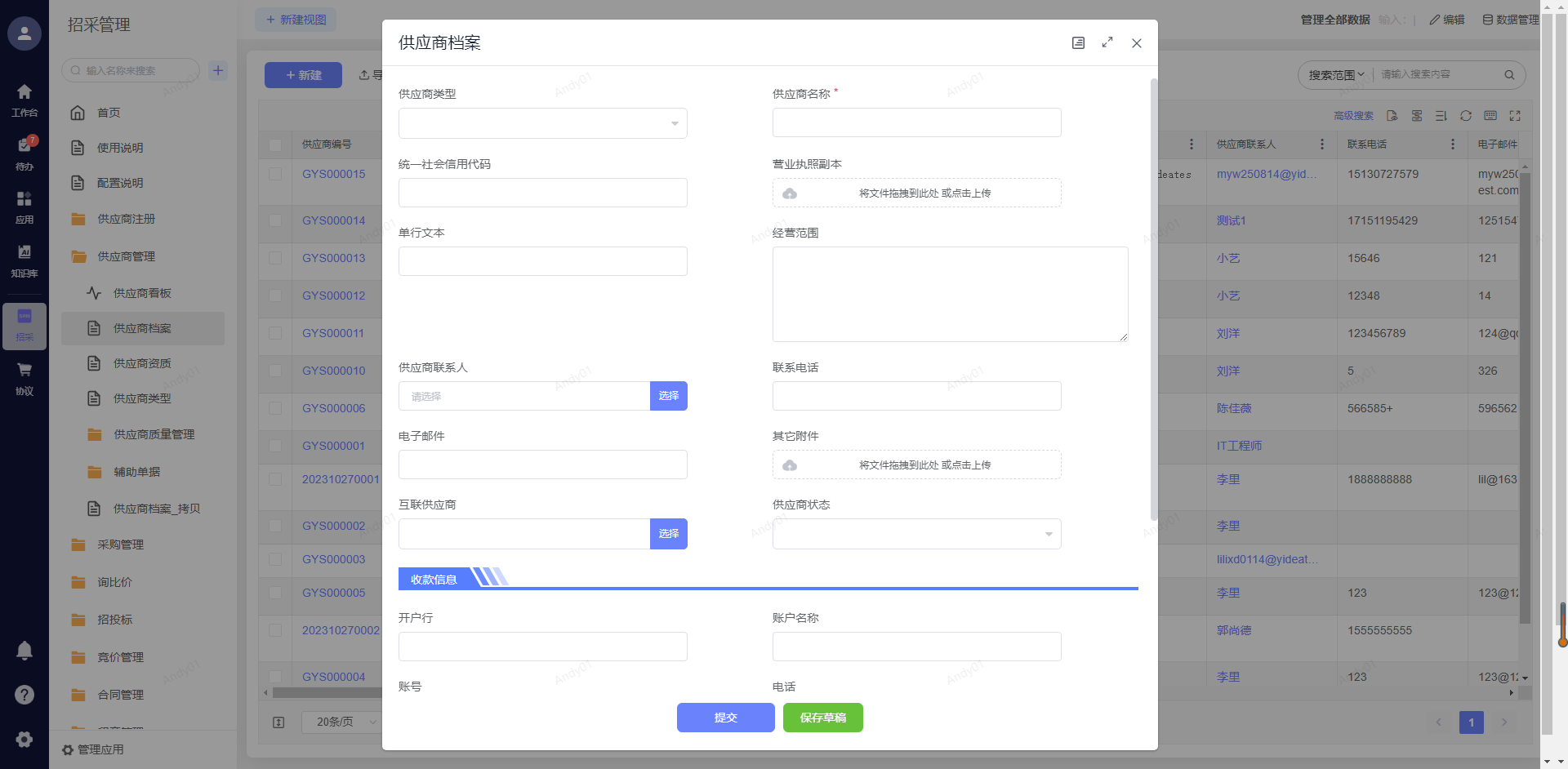Screen dimensions: 1568x769
Task: Click the 供应商名称 input field
Action: coord(916,122)
